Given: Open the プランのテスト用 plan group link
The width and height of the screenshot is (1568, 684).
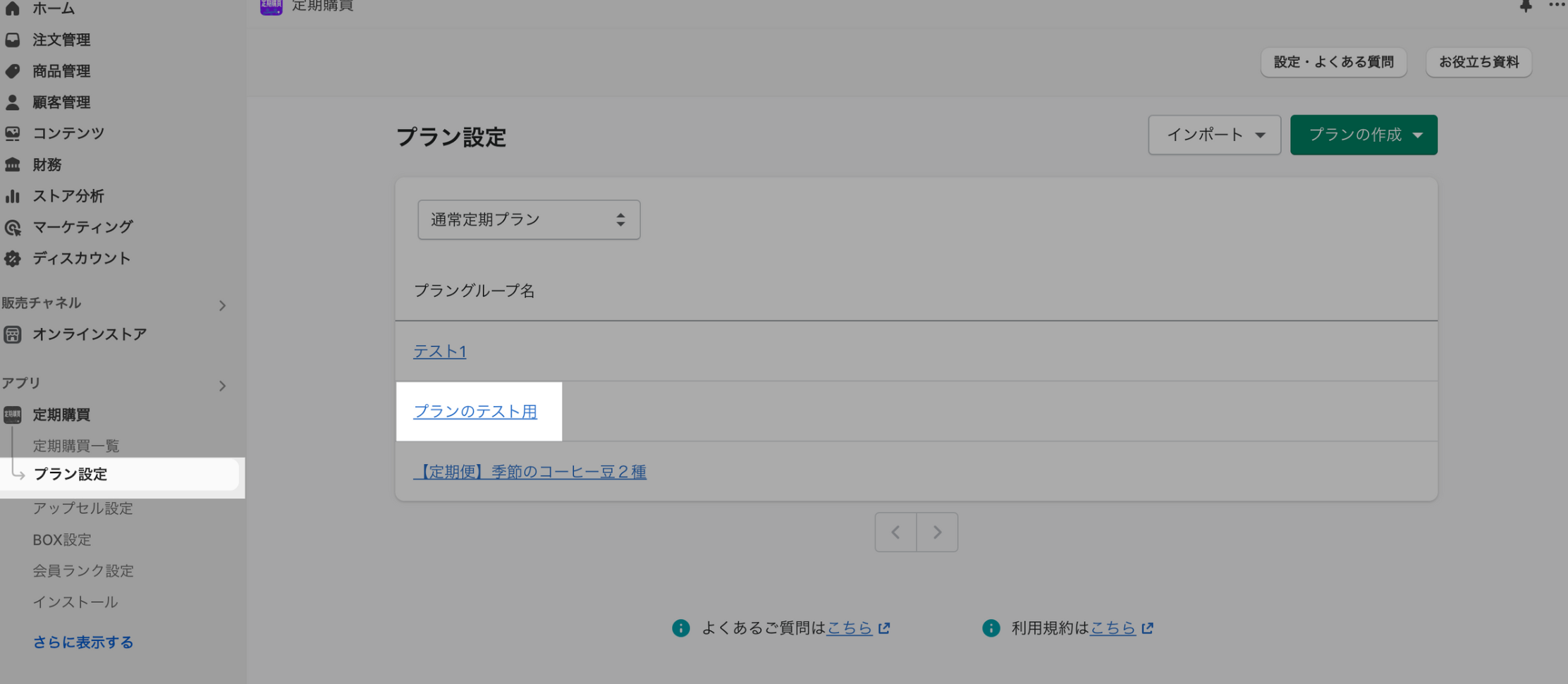Looking at the screenshot, I should click(x=475, y=412).
